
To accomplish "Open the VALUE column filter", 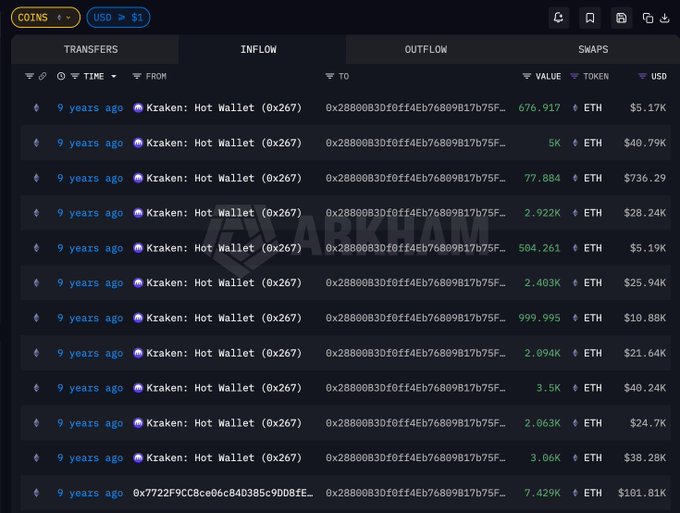I will click(x=527, y=76).
